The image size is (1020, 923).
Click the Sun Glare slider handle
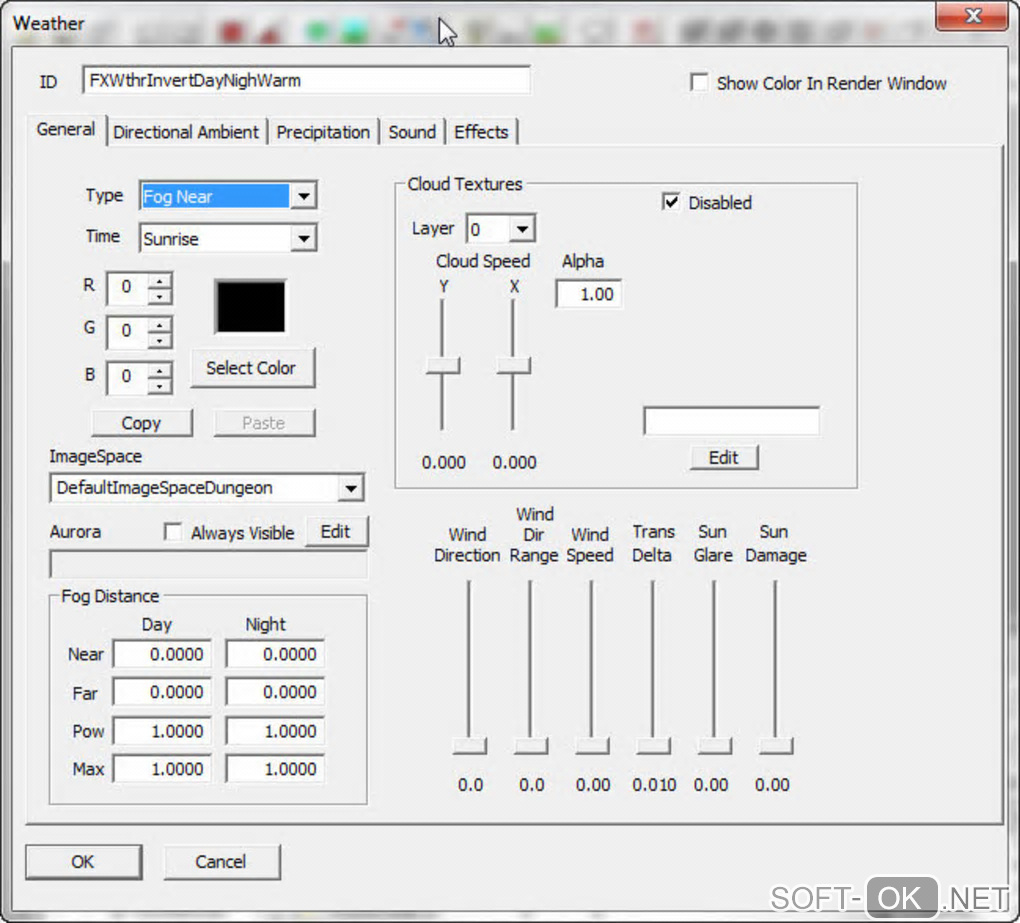(714, 745)
